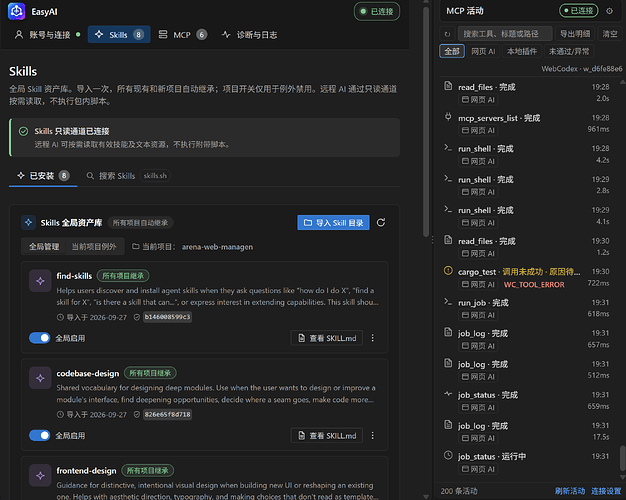
Task: Click the 连接设置 link
Action: coord(606,491)
